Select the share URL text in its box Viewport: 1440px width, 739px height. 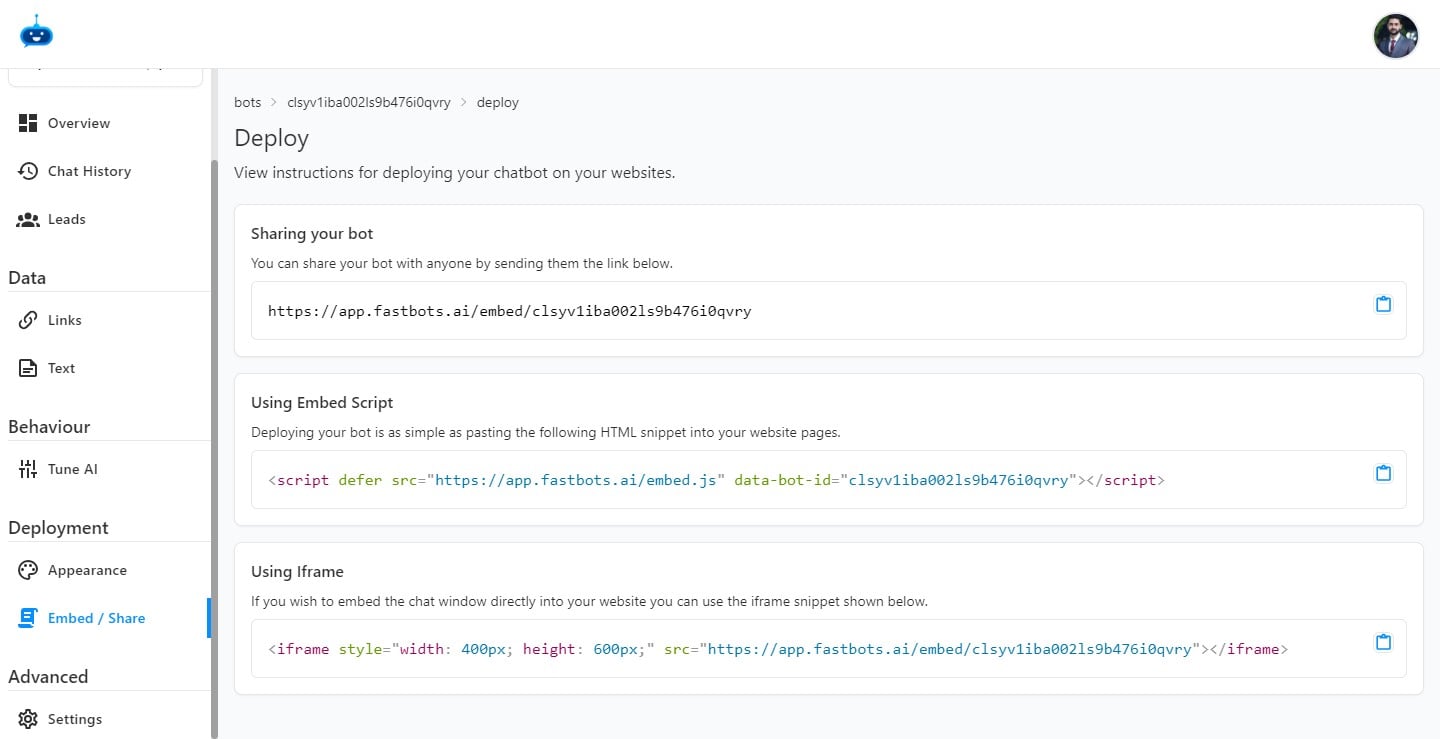coord(509,310)
